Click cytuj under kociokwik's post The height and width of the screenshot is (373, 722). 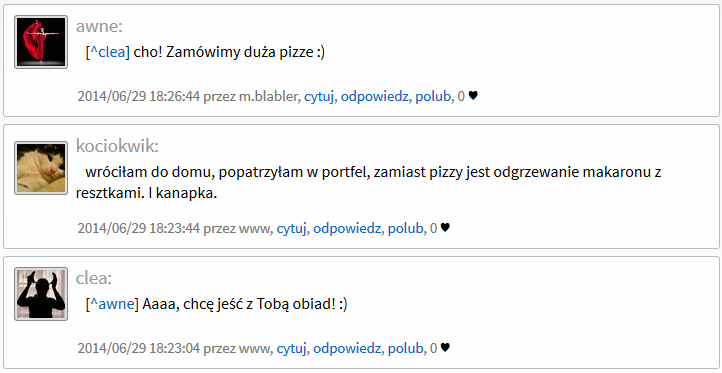tap(291, 228)
